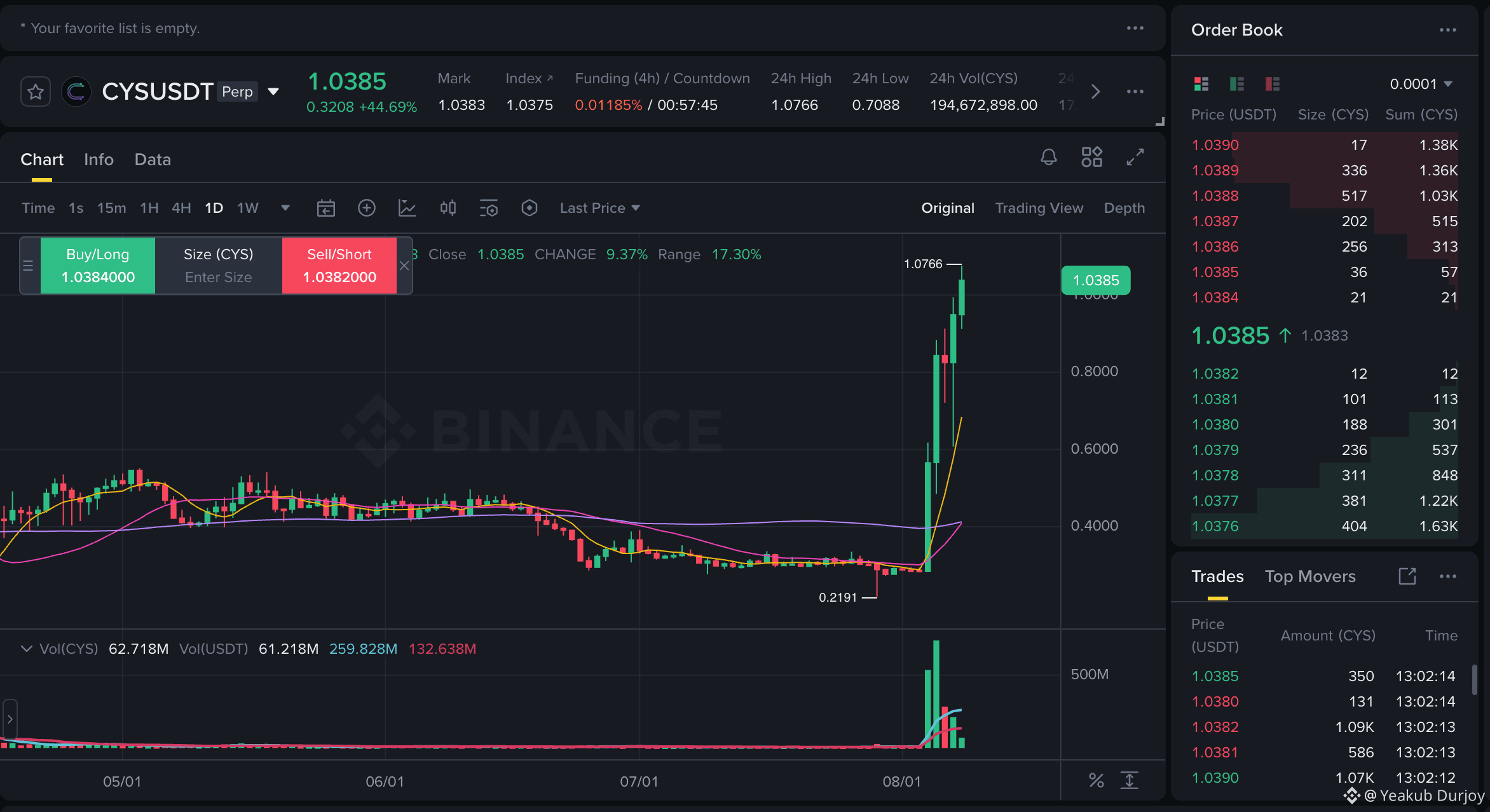Switch to Chart tab
The image size is (1490, 812).
[42, 159]
